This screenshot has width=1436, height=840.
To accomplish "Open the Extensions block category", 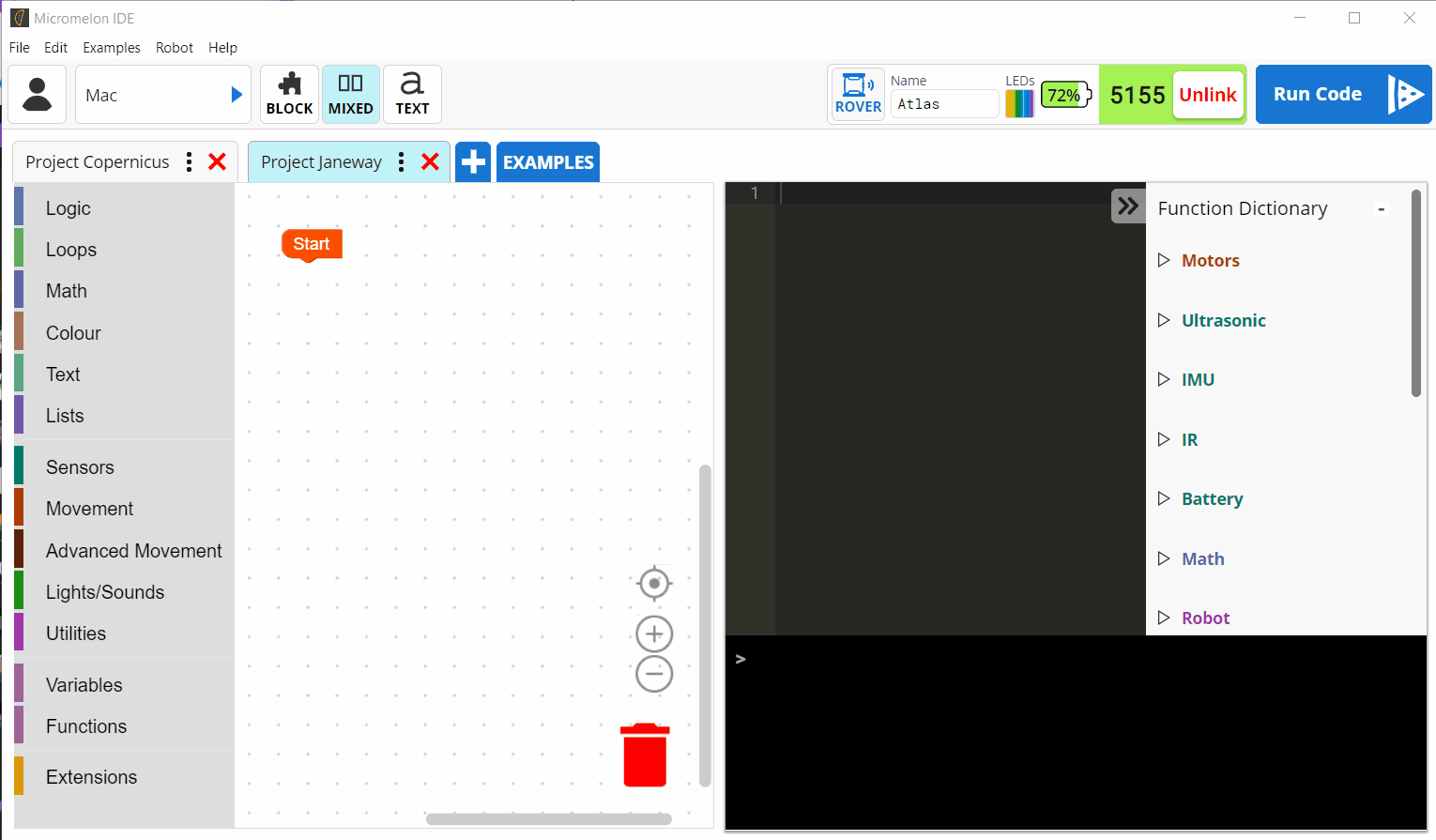I will coord(124,777).
